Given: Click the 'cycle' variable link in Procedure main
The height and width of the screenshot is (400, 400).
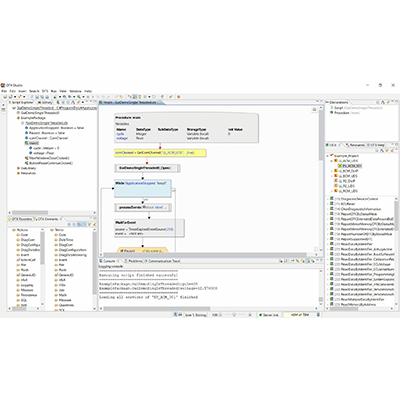Looking at the screenshot, I should click(120, 134).
